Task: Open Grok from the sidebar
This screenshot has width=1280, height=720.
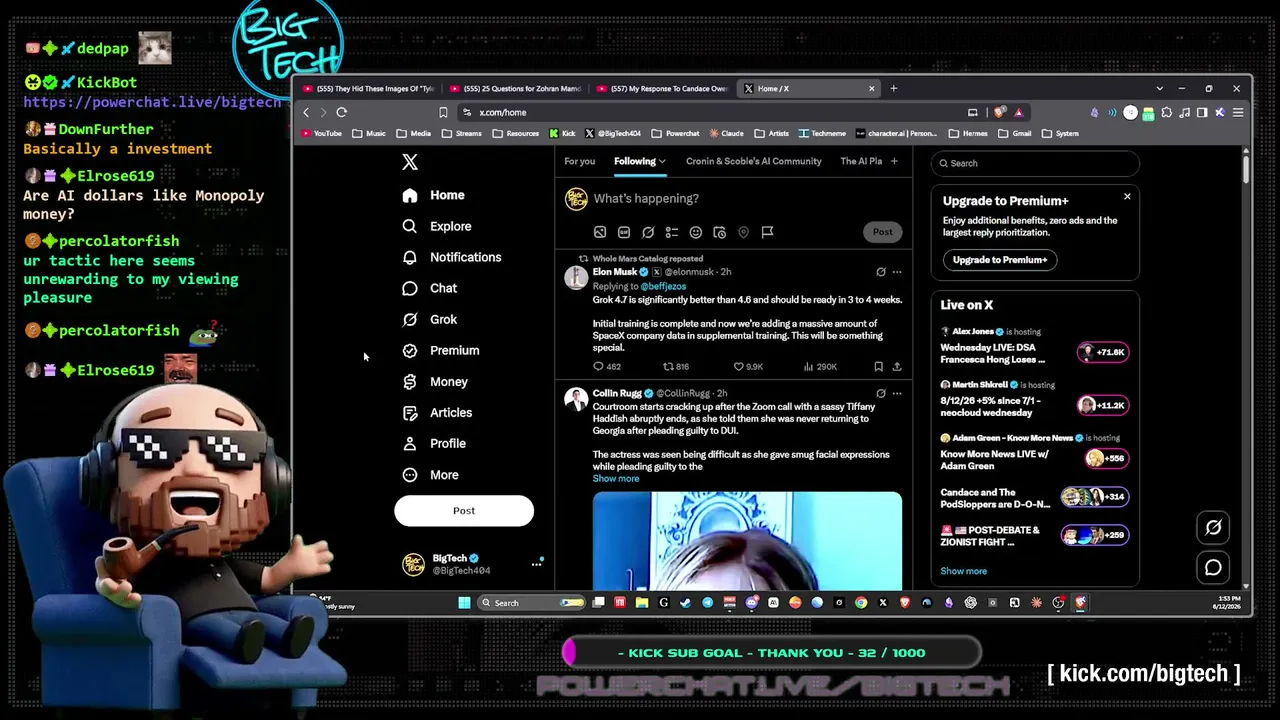Action: (x=430, y=319)
